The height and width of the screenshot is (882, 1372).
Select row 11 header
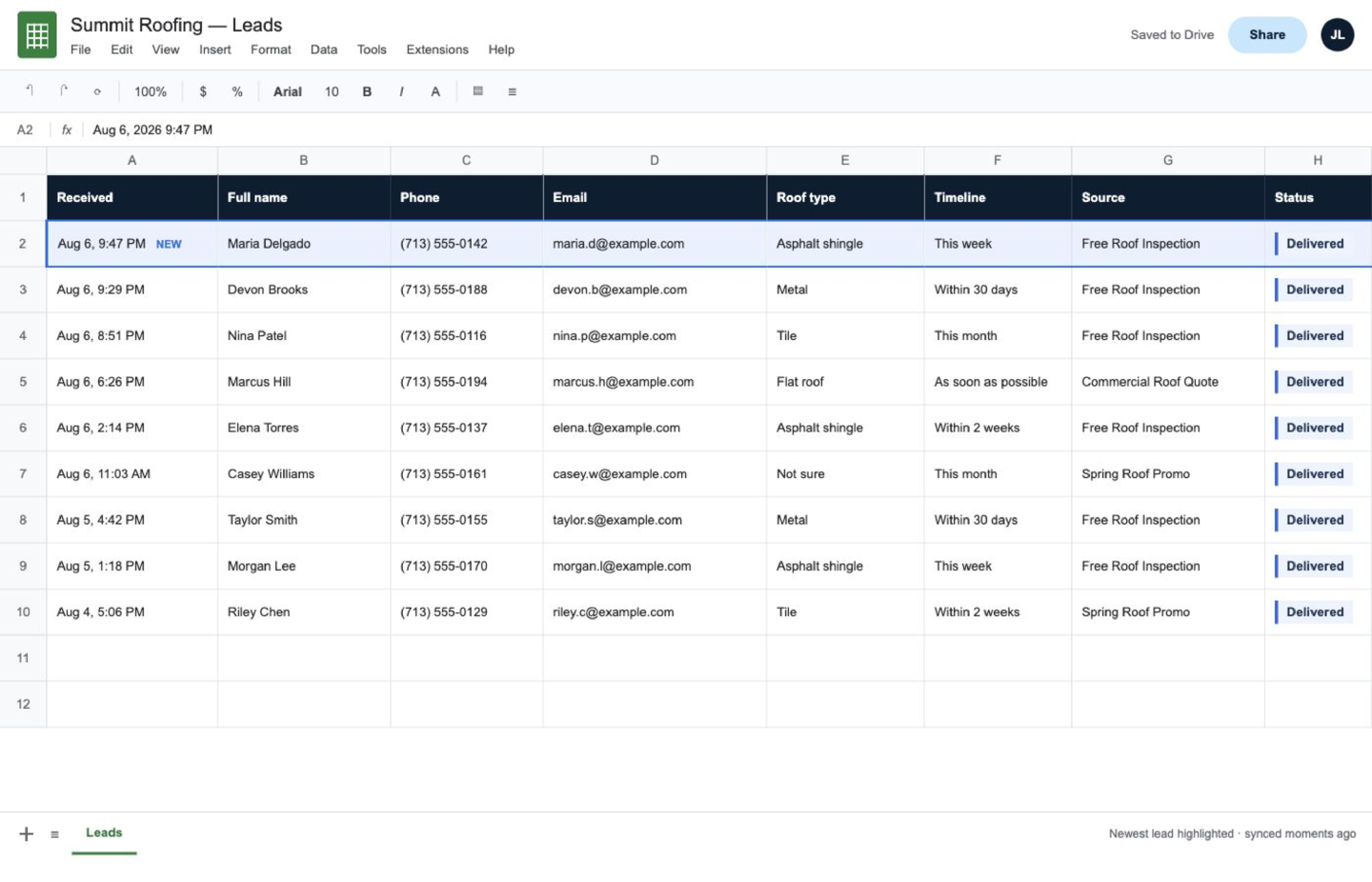23,658
